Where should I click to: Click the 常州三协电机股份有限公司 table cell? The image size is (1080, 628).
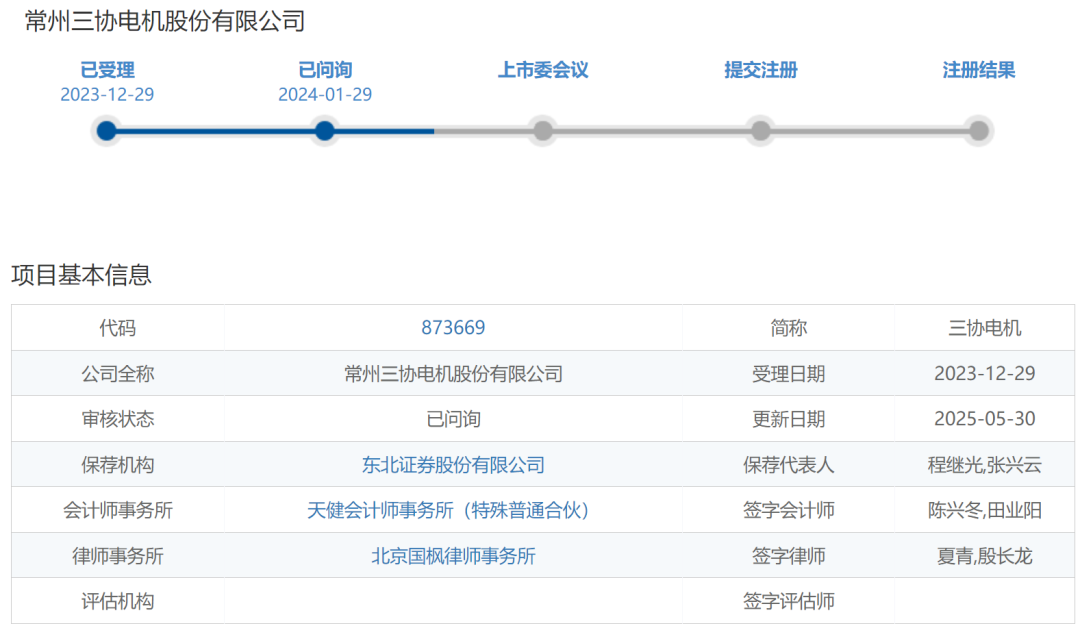[453, 373]
